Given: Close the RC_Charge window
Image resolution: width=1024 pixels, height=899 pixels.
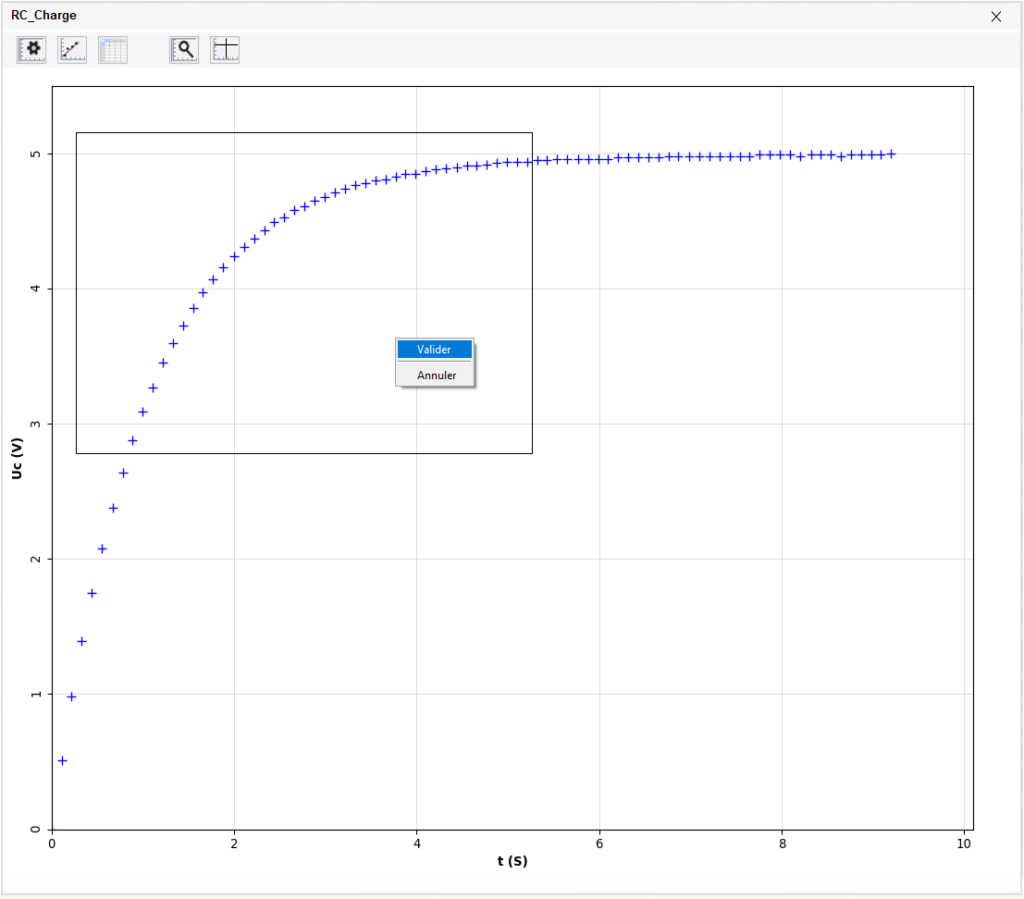Looking at the screenshot, I should click(x=995, y=16).
